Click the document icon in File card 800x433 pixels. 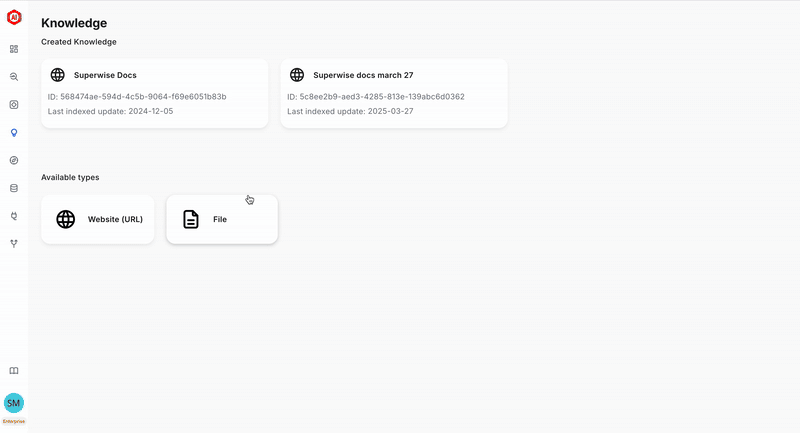pyautogui.click(x=191, y=219)
